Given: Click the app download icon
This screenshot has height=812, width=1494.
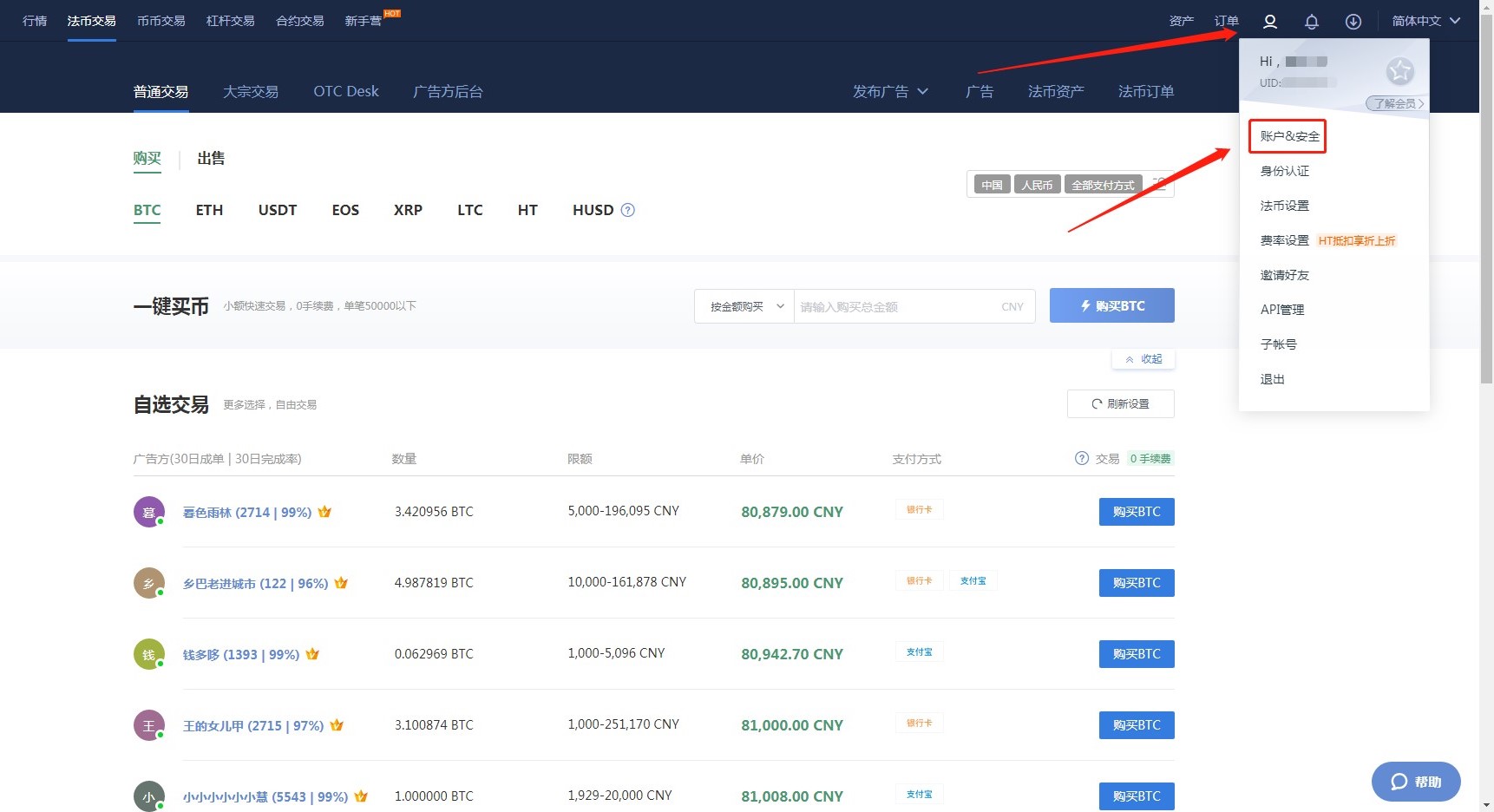Looking at the screenshot, I should (1353, 22).
